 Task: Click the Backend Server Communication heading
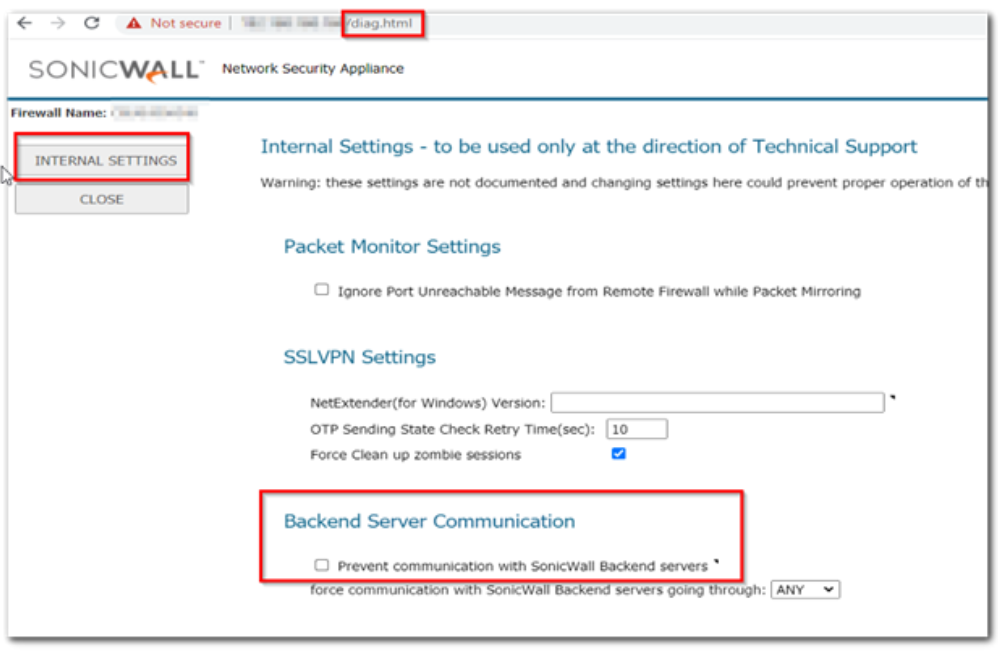point(429,521)
